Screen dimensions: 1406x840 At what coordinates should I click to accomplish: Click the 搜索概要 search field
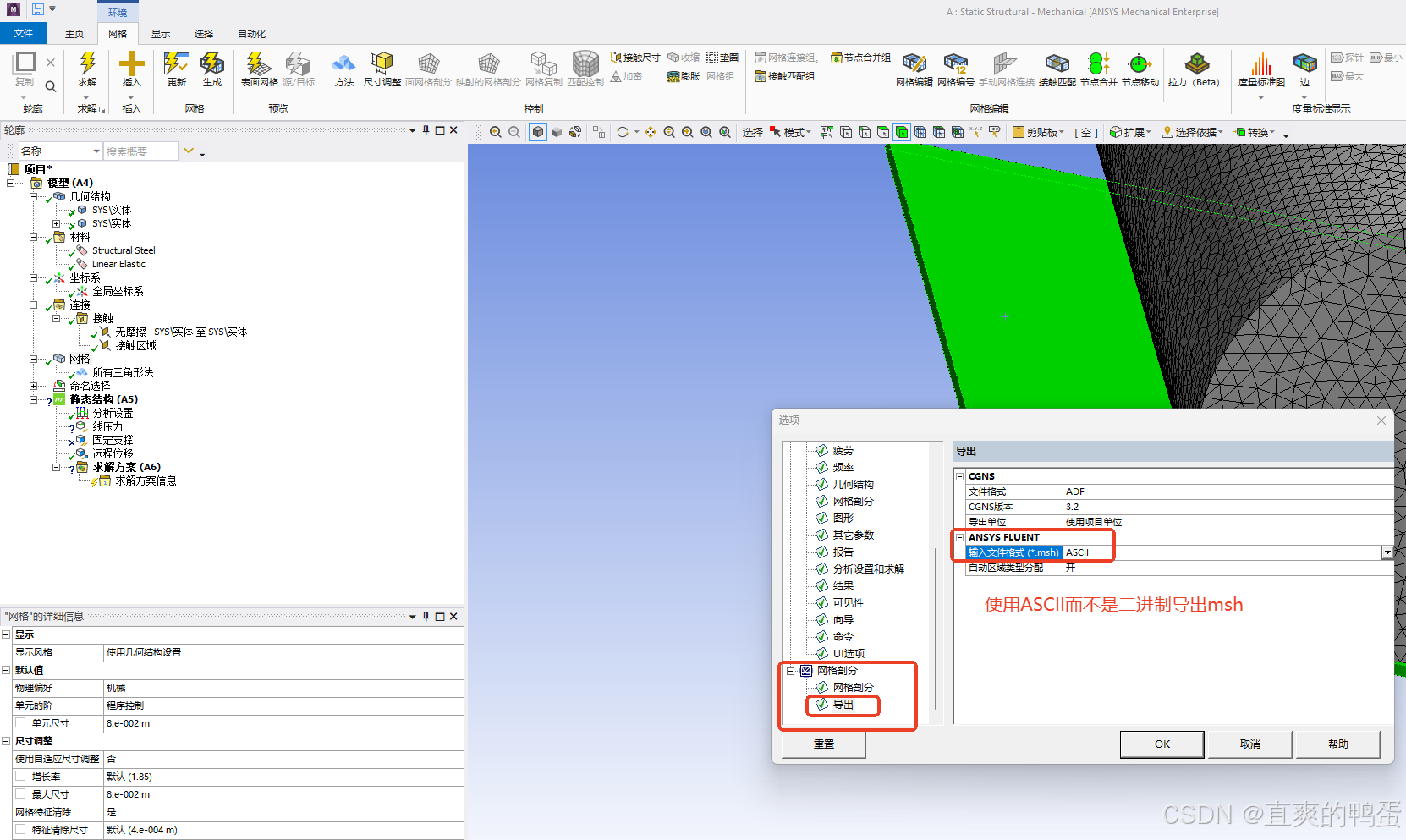click(140, 151)
